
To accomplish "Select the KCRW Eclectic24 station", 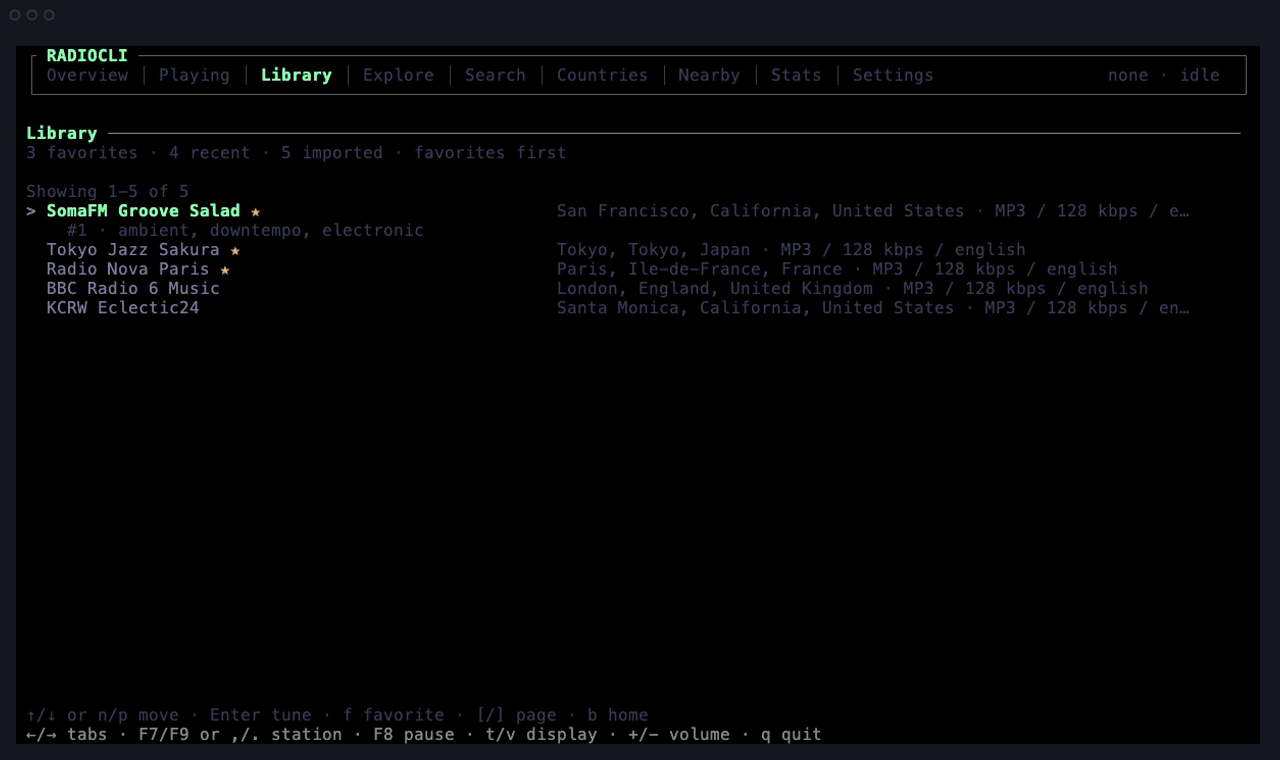I will click(x=123, y=308).
